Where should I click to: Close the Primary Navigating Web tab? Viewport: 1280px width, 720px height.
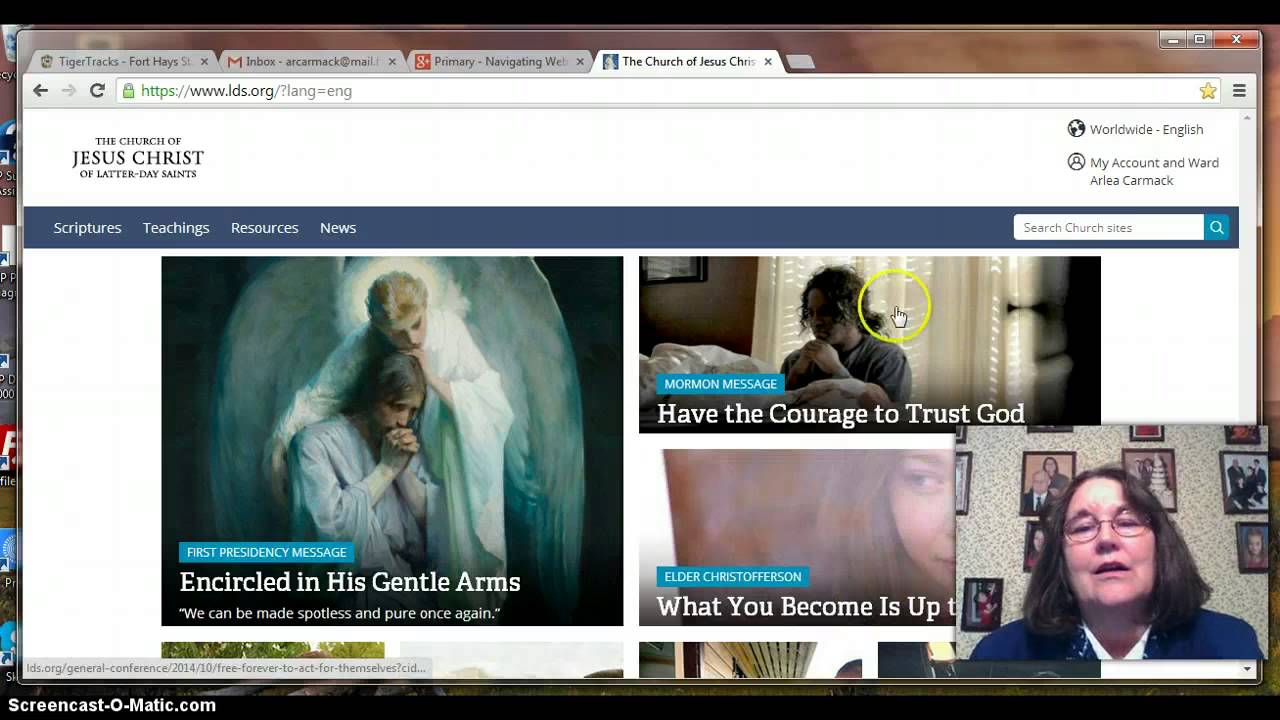(x=580, y=61)
